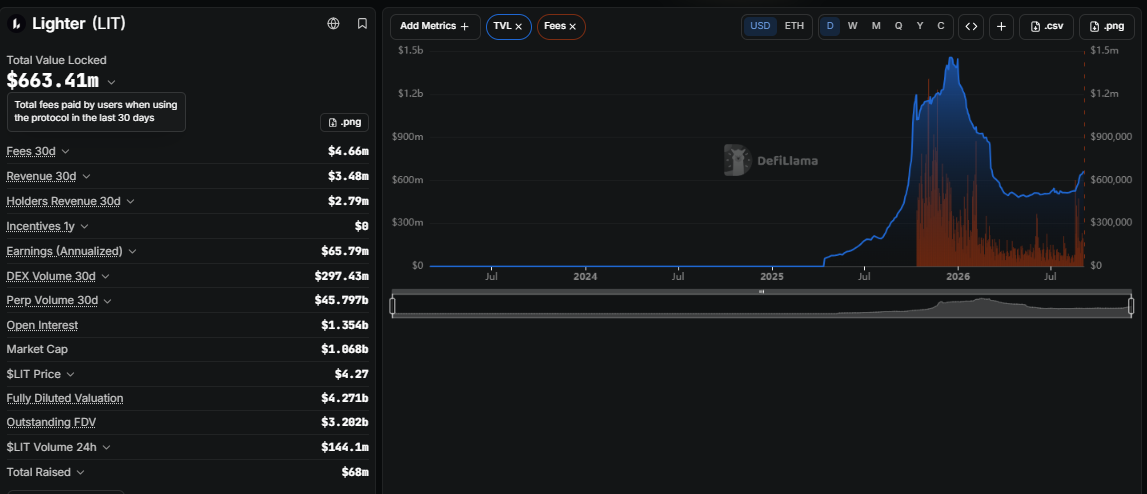The width and height of the screenshot is (1147, 494).
Task: Switch chart denomination to ETH
Action: pyautogui.click(x=794, y=26)
